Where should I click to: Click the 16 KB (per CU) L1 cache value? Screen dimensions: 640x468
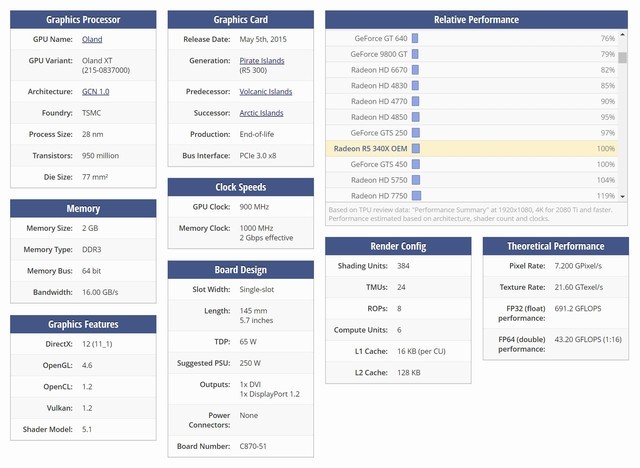tap(421, 351)
